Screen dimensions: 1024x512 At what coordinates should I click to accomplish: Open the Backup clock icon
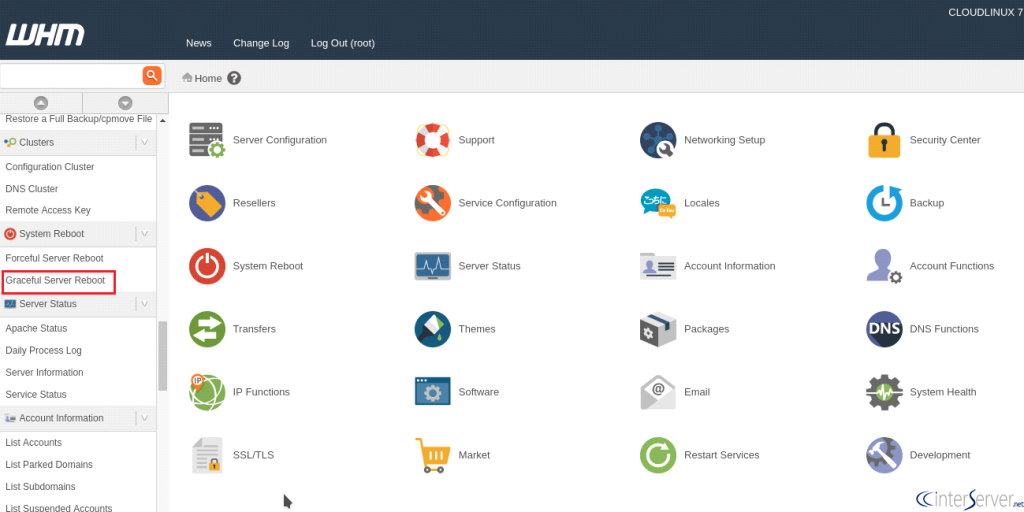(x=884, y=203)
